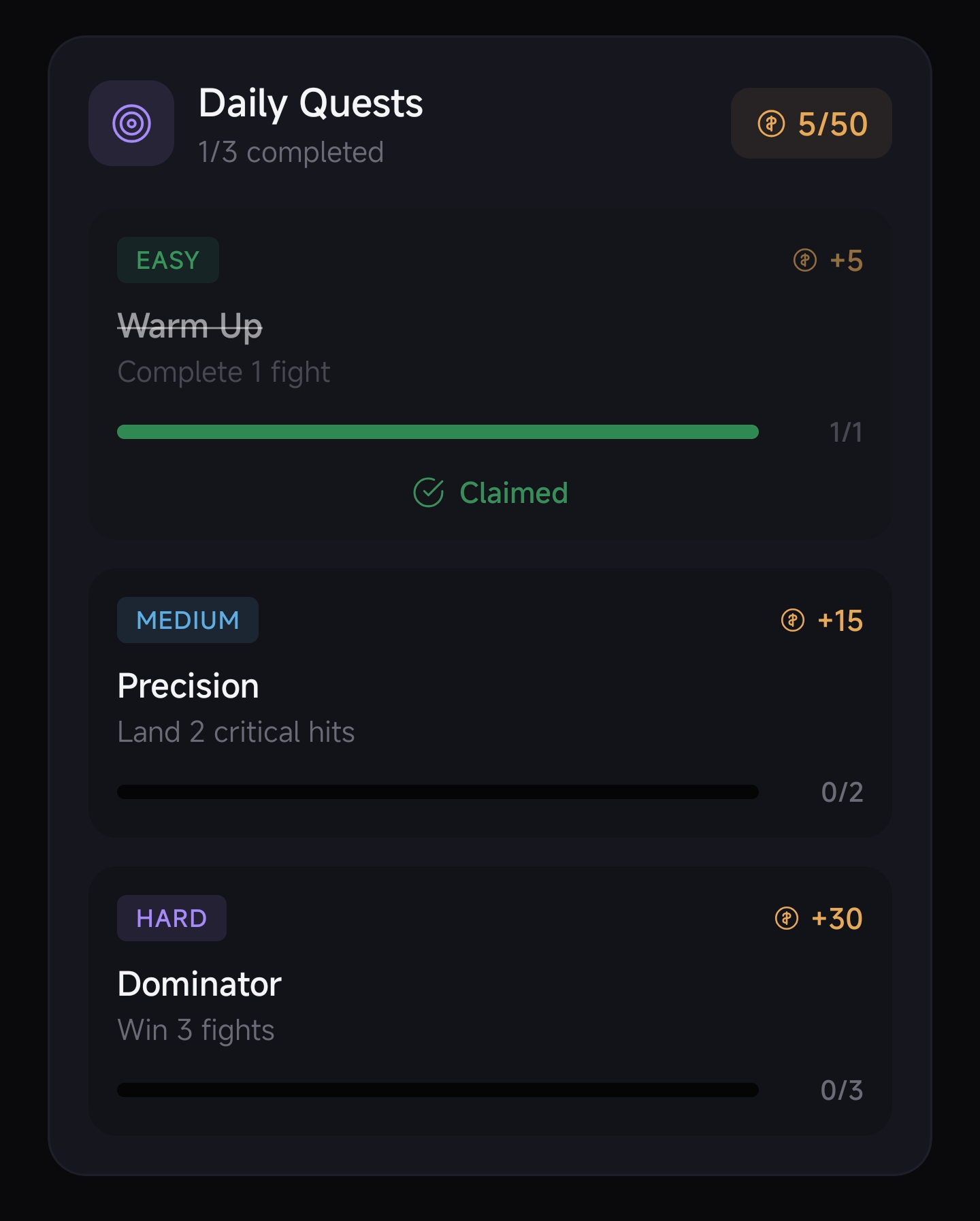Click the bullseye logo beside the header
The image size is (980, 1221).
(131, 124)
